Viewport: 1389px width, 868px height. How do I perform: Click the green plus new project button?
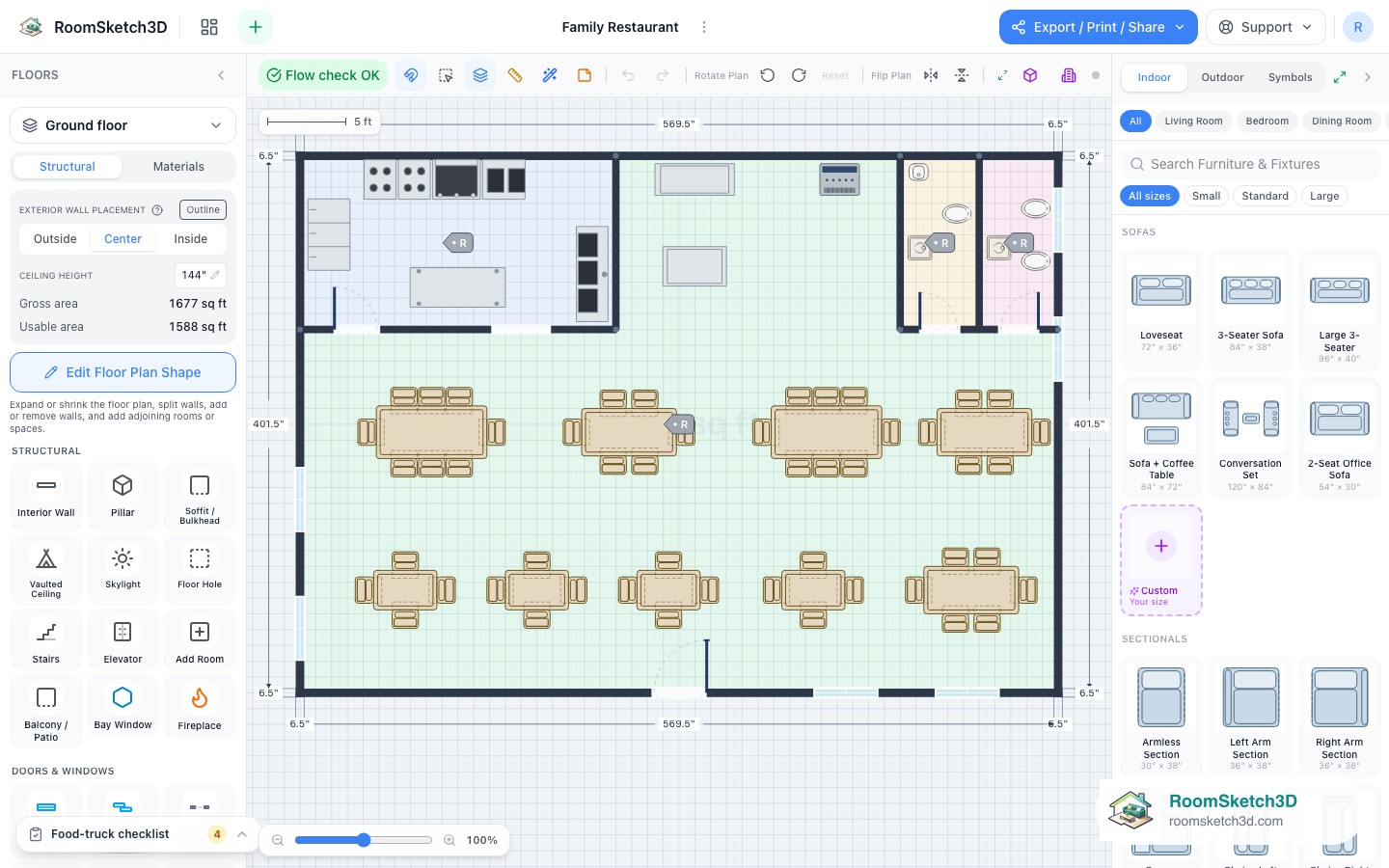pos(256,27)
